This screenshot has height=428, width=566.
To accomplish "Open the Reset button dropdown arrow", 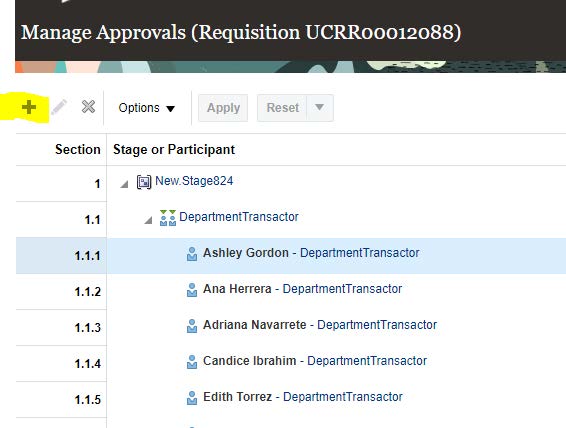I will coord(319,108).
